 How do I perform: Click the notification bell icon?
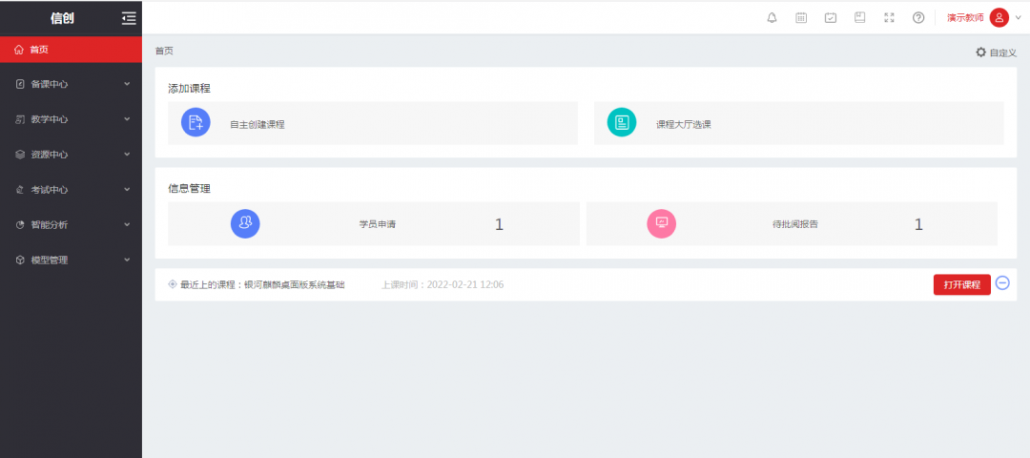pos(771,18)
